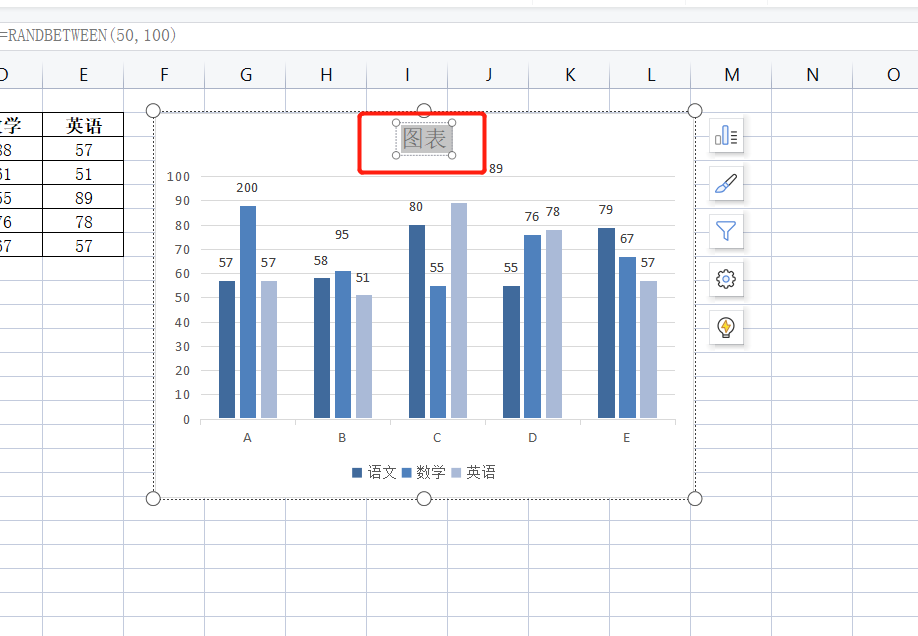Screen dimensions: 918x636
Task: Click the light 英语 bar in group D
Action: coord(554,324)
